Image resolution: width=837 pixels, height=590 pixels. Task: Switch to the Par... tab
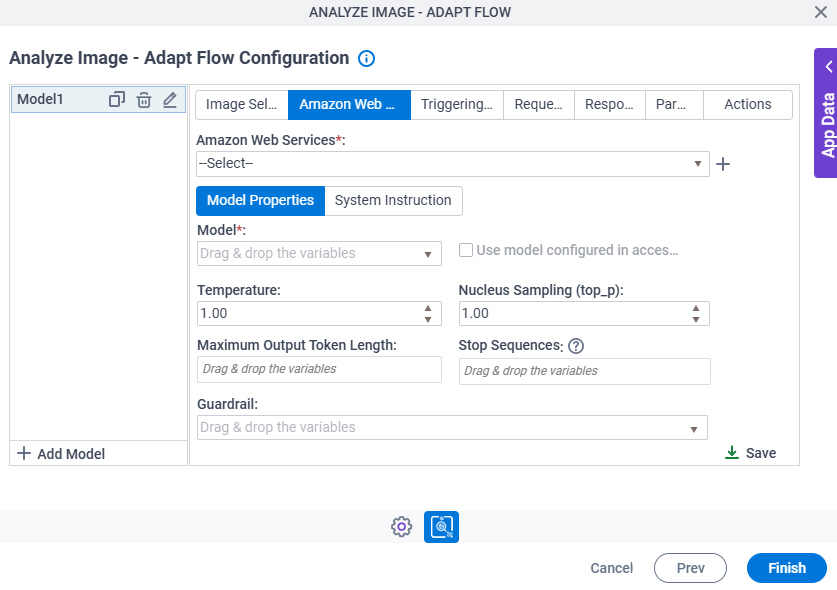pyautogui.click(x=674, y=105)
